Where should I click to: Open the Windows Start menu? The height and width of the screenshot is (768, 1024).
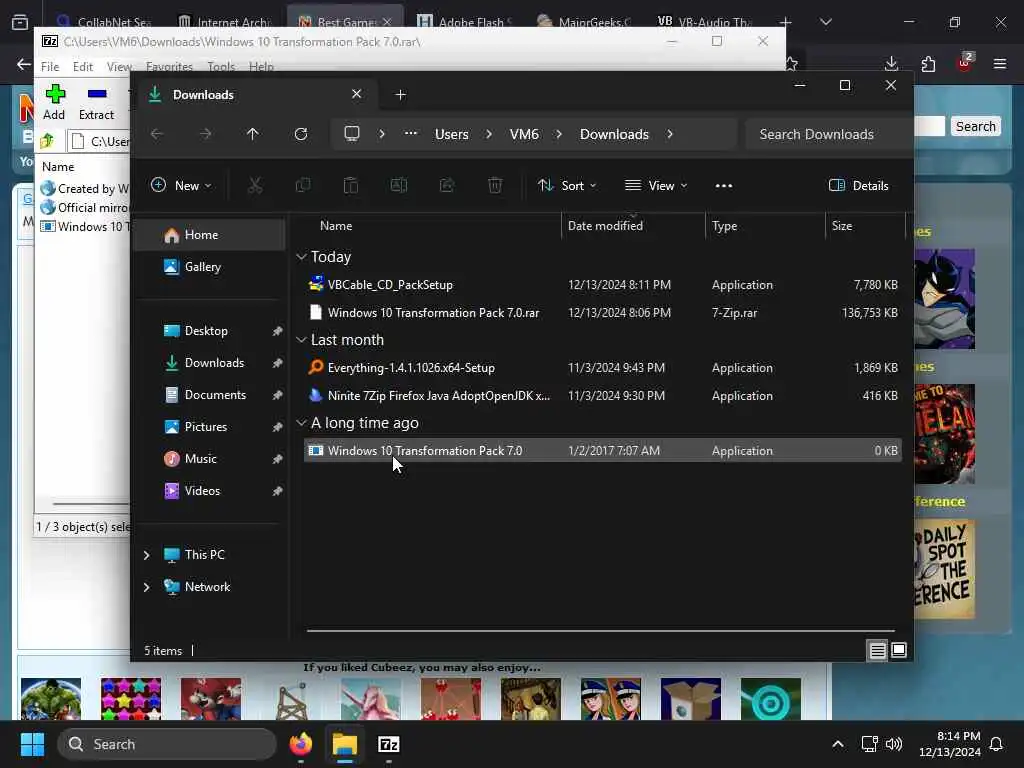[32, 744]
